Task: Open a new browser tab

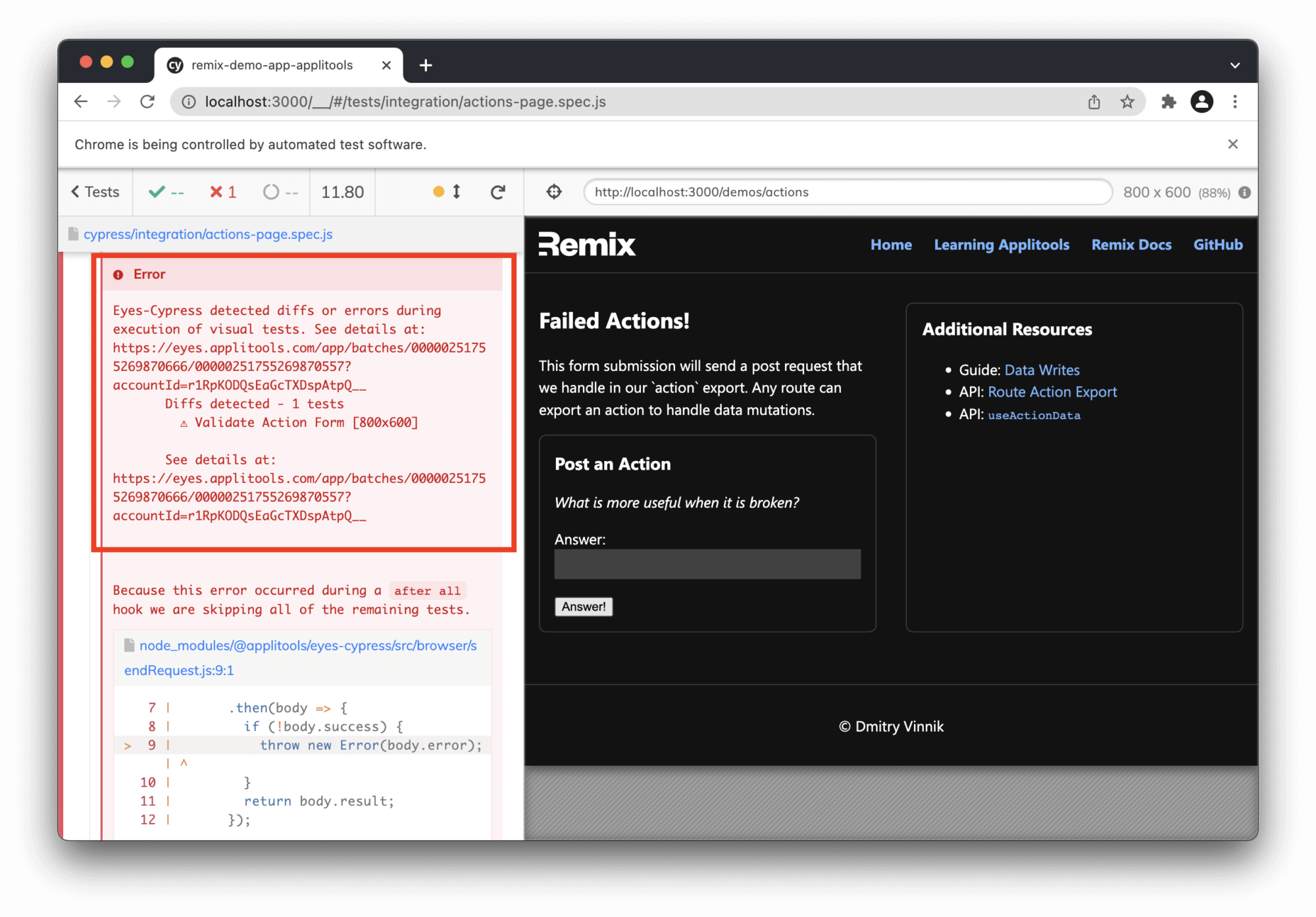Action: [426, 65]
